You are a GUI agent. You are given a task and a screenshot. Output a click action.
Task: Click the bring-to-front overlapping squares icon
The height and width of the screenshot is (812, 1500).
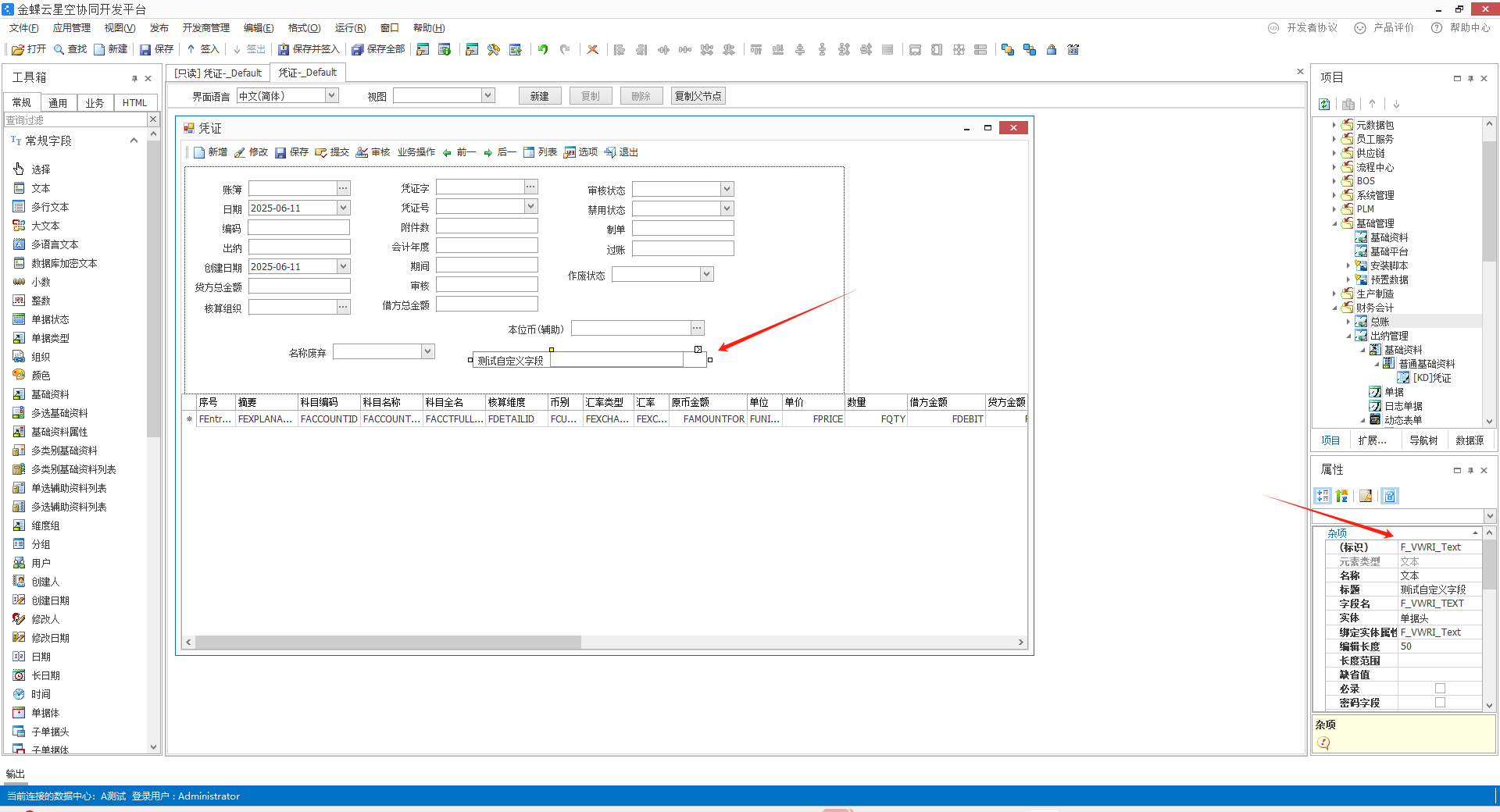(x=1008, y=49)
